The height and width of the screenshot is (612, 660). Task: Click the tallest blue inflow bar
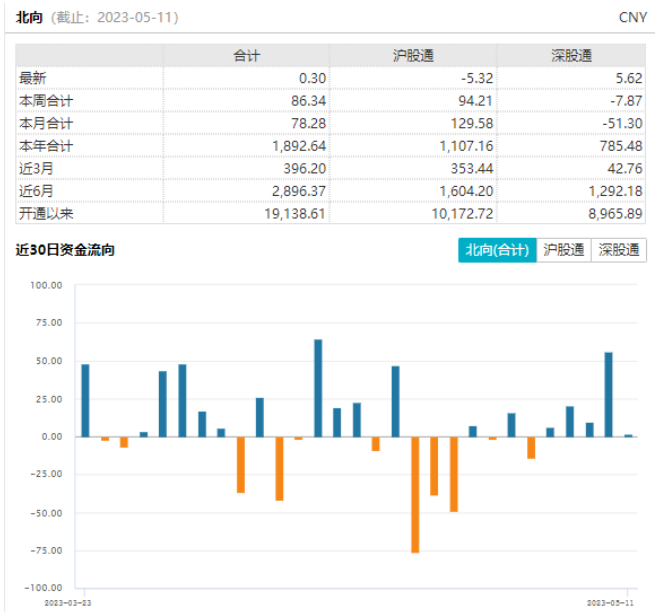coord(318,388)
